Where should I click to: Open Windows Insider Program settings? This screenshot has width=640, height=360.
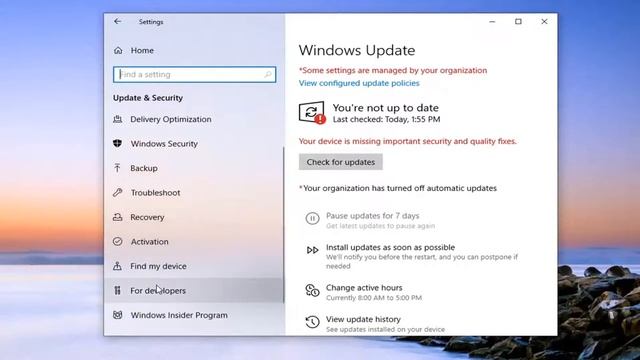[179, 315]
